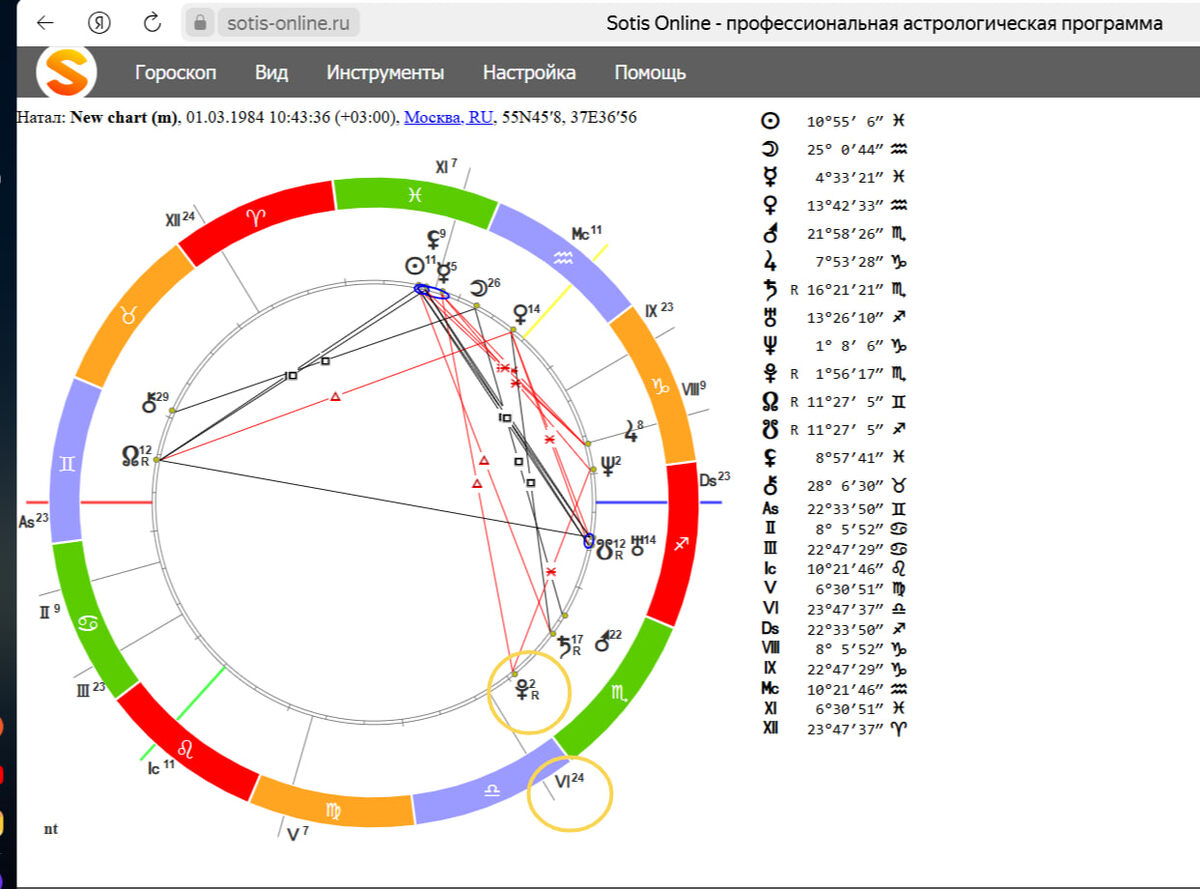Click the Jupiter glyph in chart

click(629, 431)
